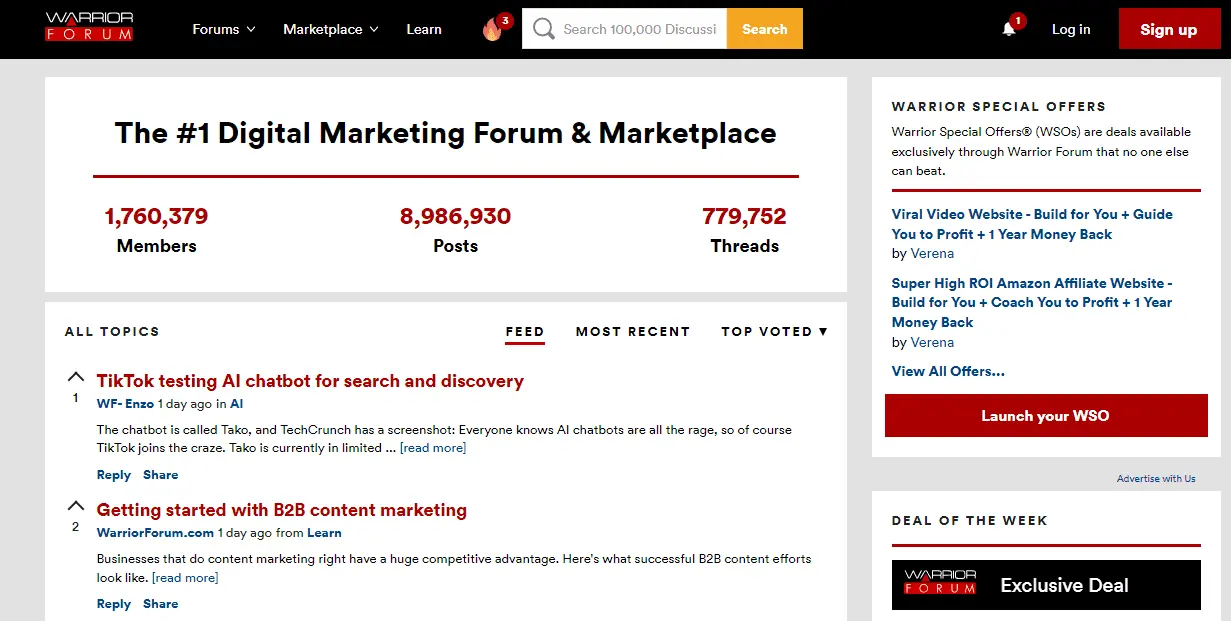Click the flame trending icon
1231x621 pixels.
click(x=492, y=30)
